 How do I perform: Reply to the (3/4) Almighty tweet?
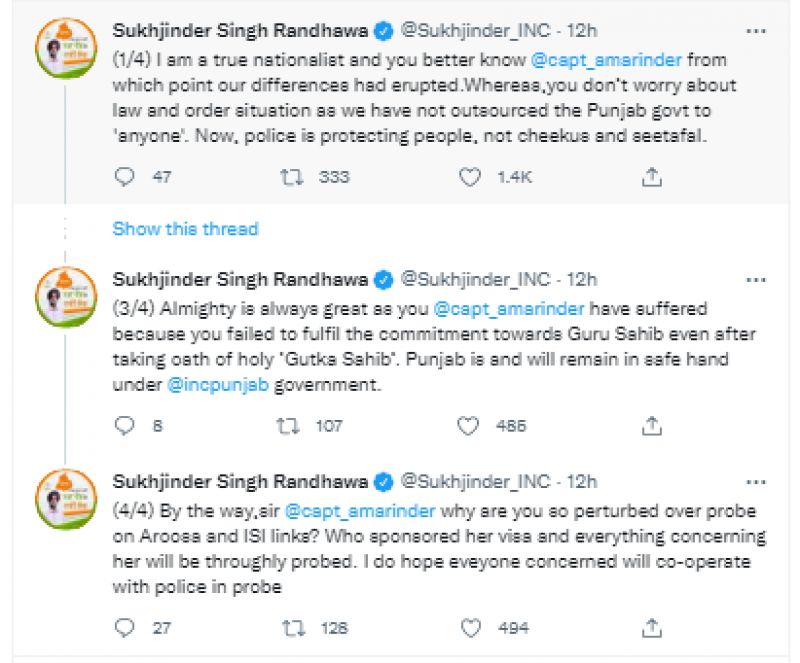[125, 426]
